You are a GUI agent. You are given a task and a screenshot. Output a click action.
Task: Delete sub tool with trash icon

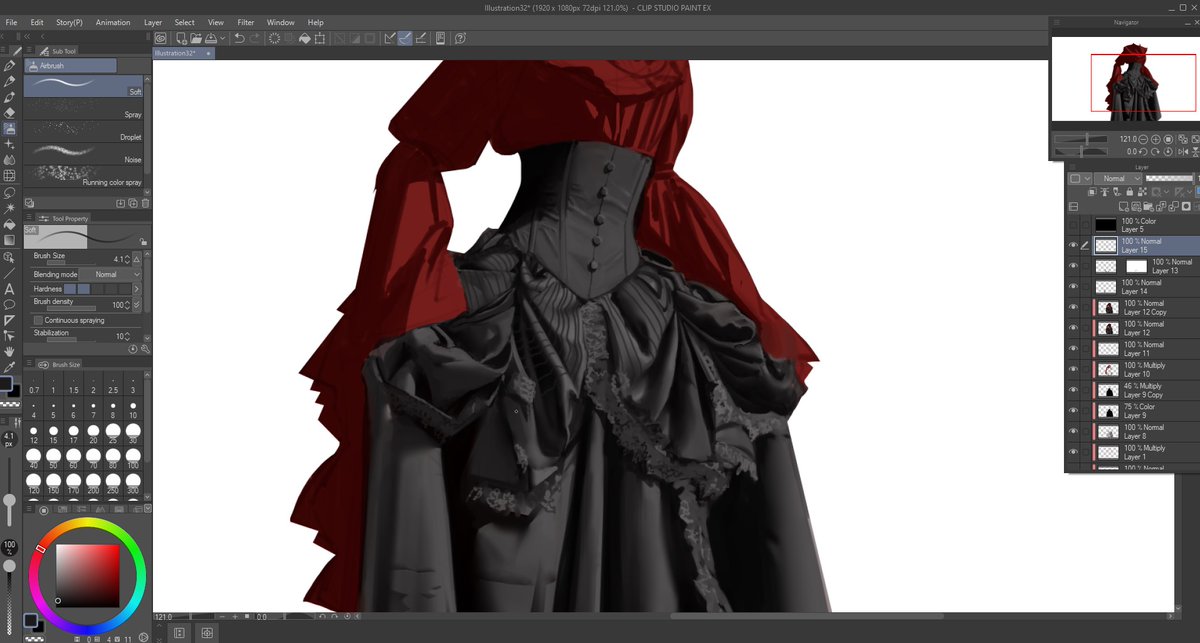145,203
